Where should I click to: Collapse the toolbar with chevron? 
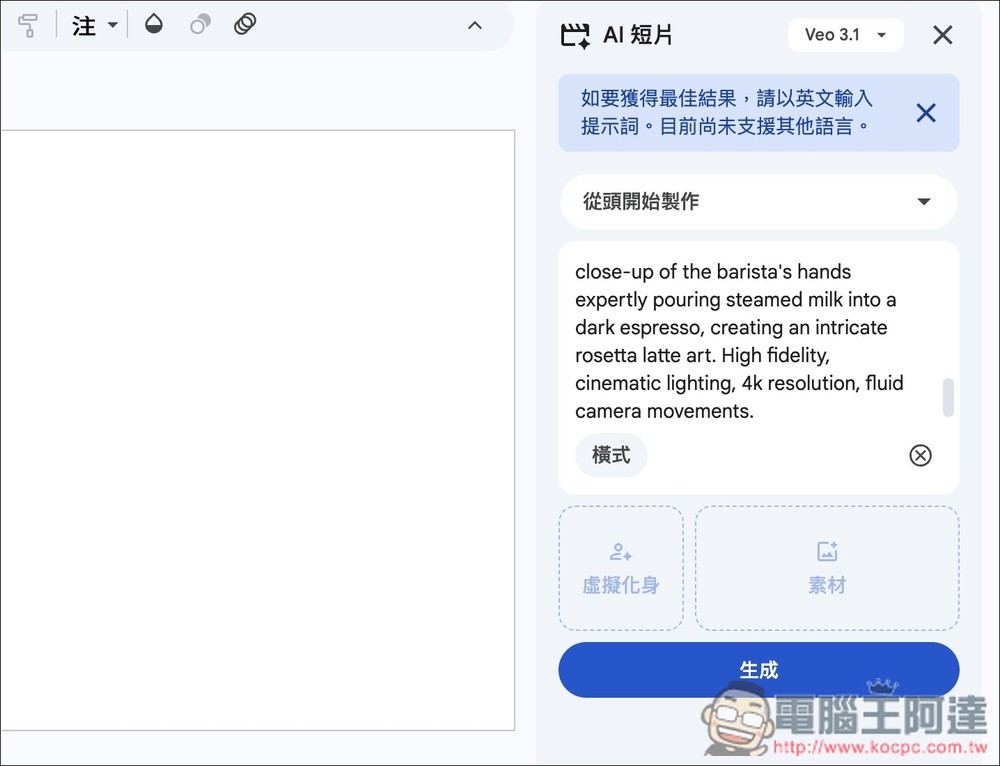474,24
